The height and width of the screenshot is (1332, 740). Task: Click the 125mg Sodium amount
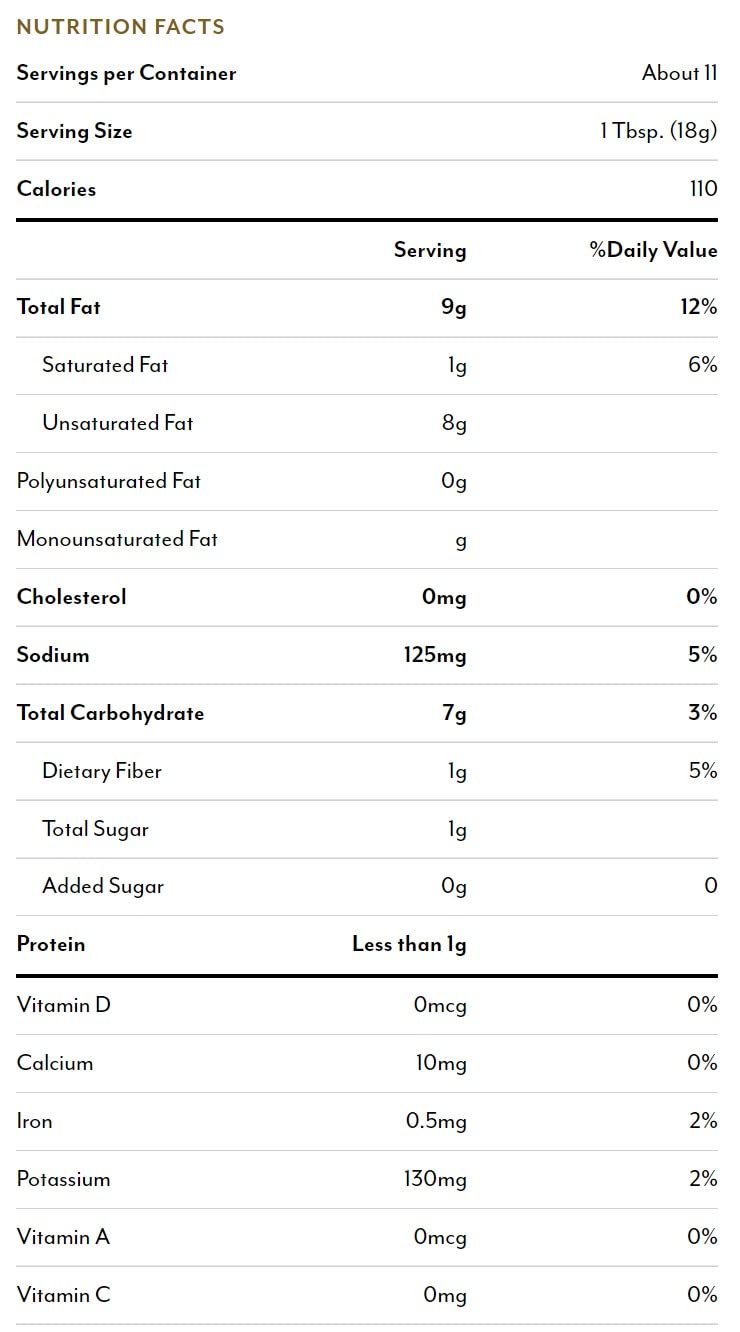[435, 655]
